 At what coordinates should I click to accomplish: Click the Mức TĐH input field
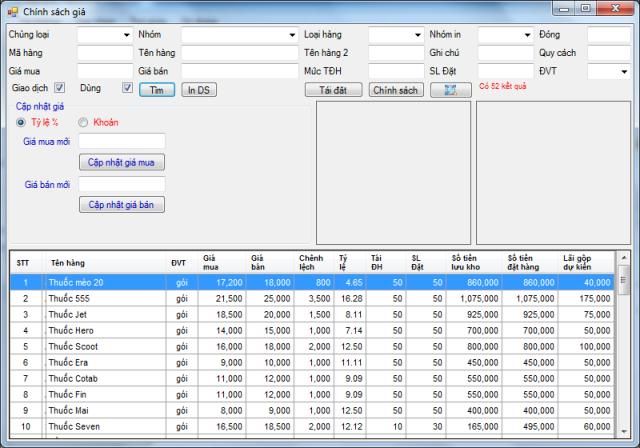tap(396, 71)
